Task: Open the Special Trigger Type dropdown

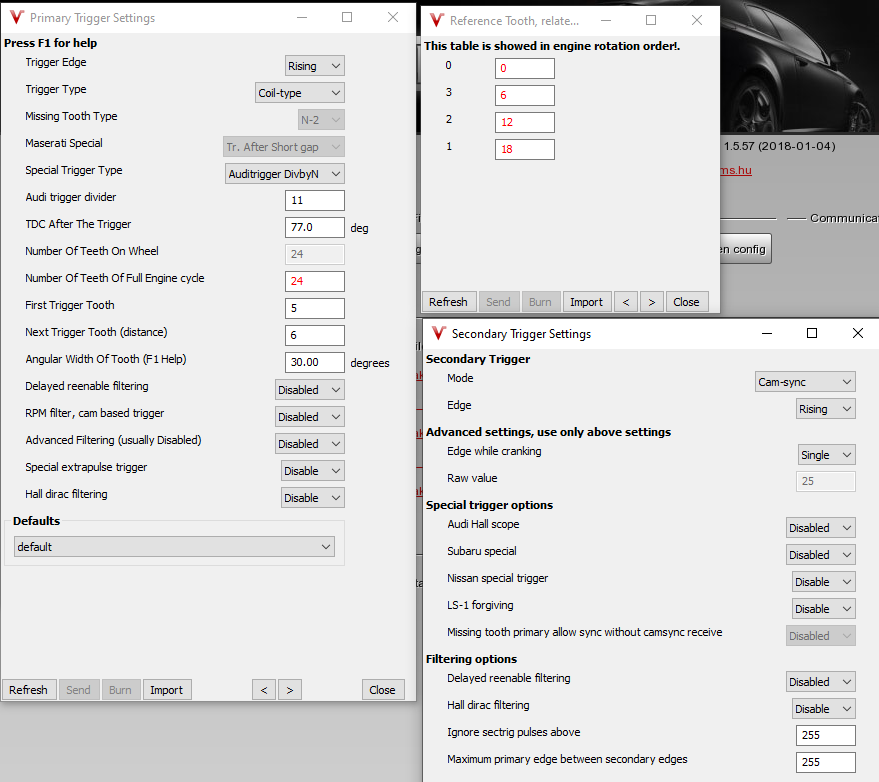Action: (x=286, y=173)
